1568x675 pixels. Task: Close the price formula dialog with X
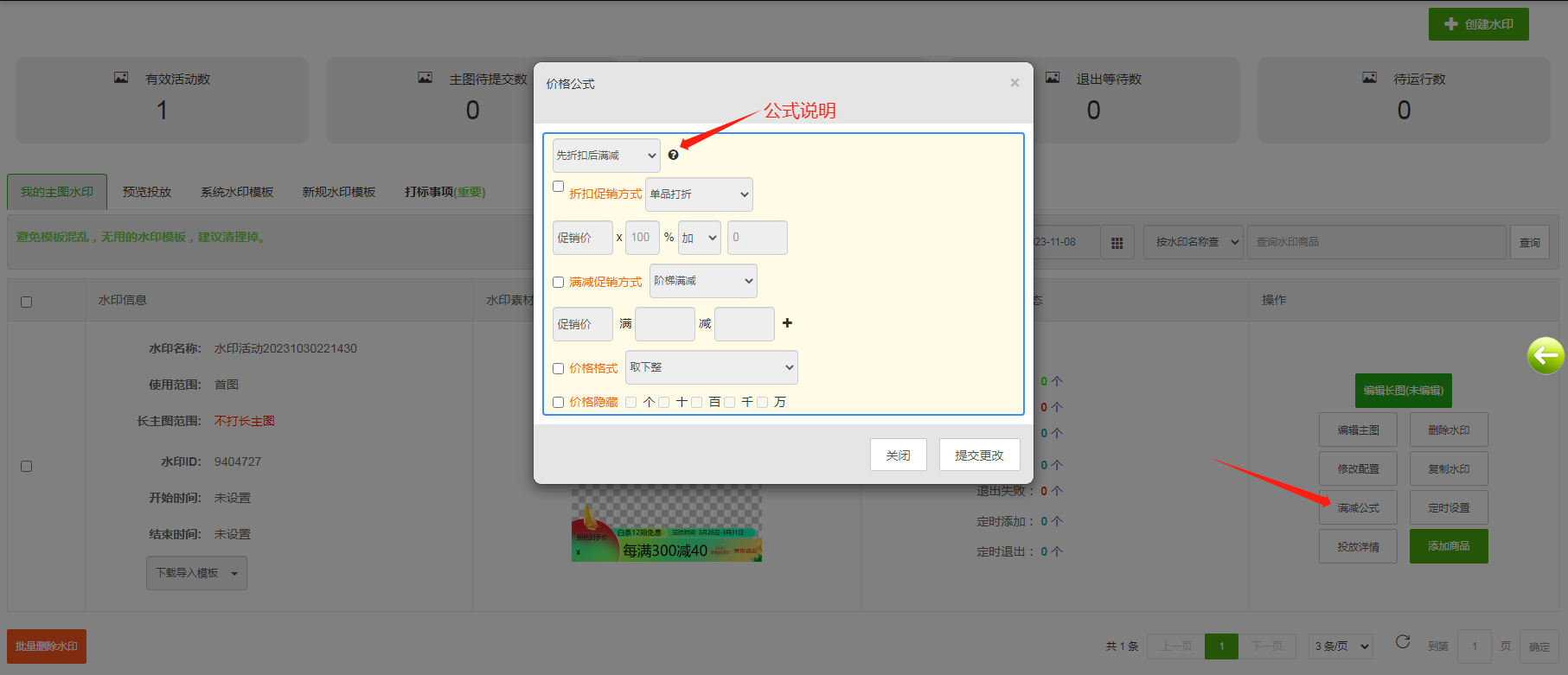tap(1014, 83)
